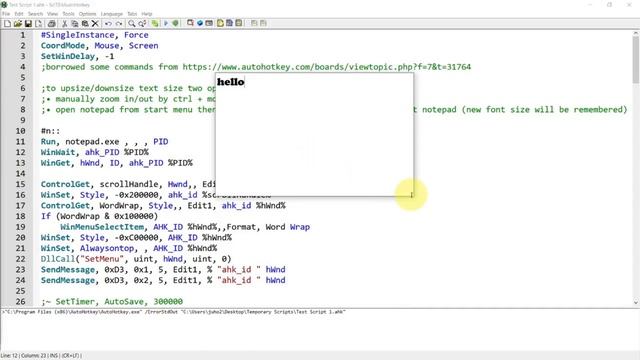Click the up arrow of the editor scrollbar
Viewport: 640px width, 360px height.
(636, 33)
